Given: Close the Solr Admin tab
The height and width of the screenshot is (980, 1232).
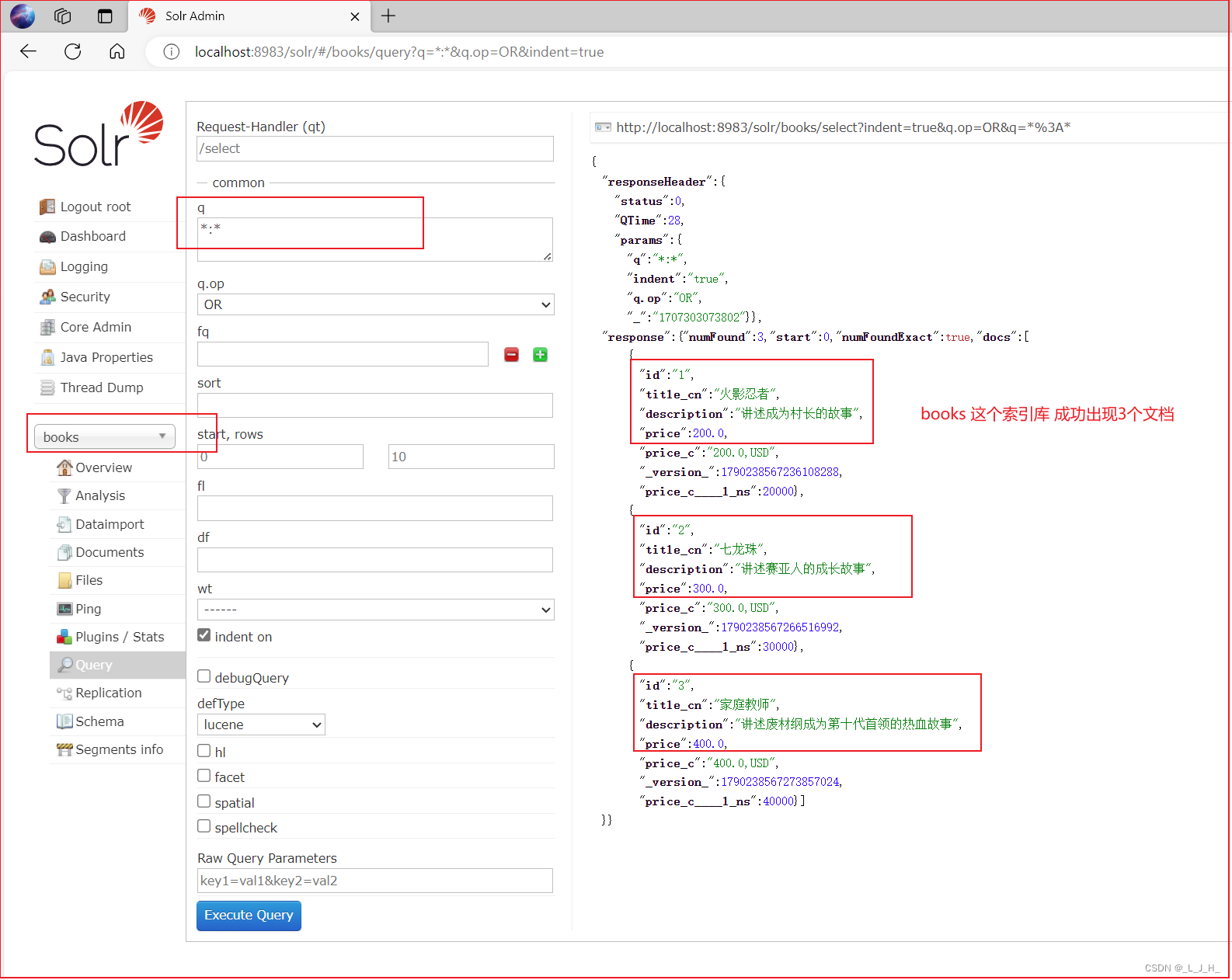Looking at the screenshot, I should [x=355, y=16].
